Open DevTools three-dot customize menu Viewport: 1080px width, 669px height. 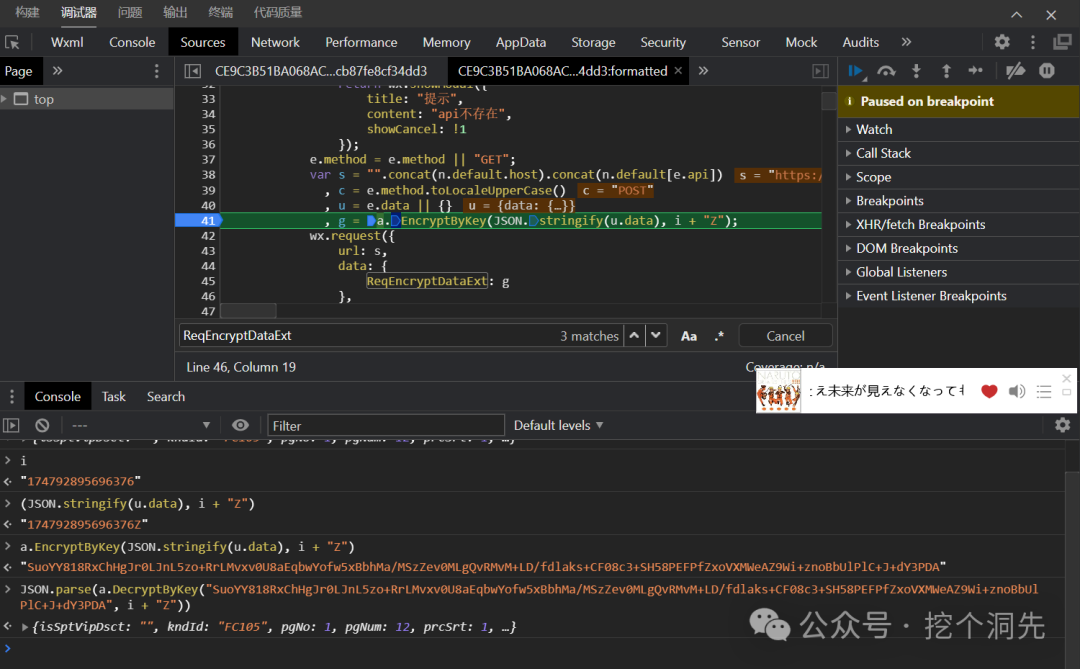pos(1032,42)
